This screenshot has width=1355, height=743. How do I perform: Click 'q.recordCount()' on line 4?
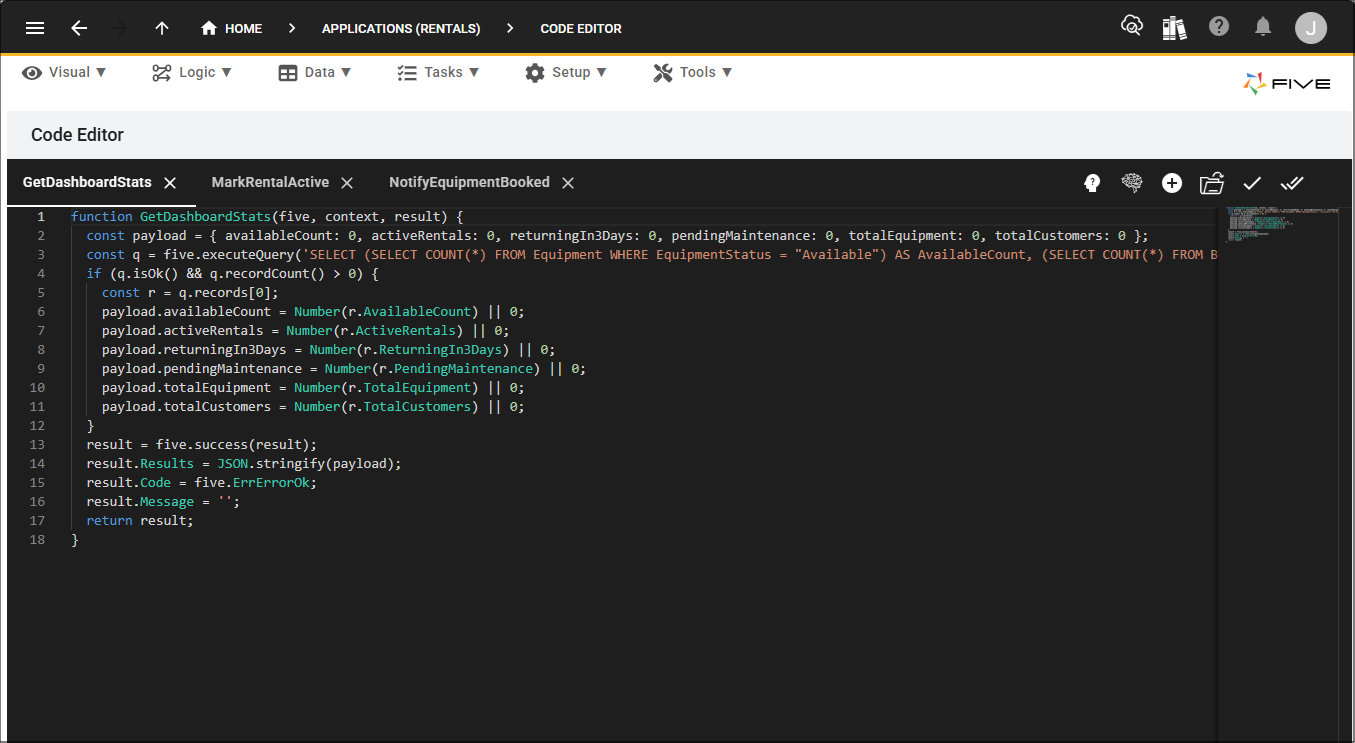tap(267, 273)
